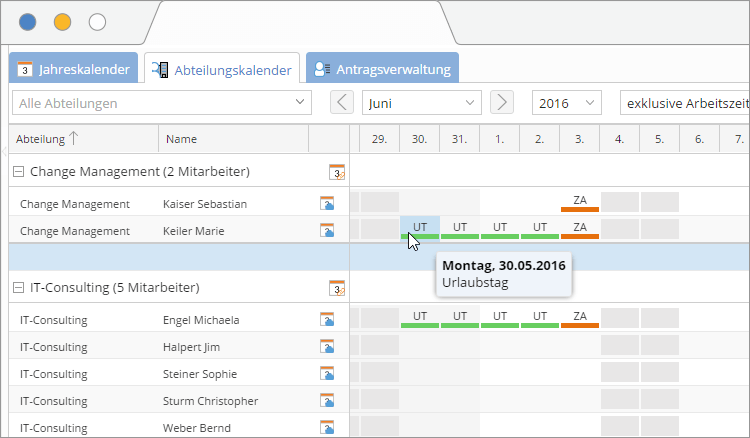Open calendar icon for IT-Consulting group
Screen dimensions: 750x438
[x=337, y=288]
